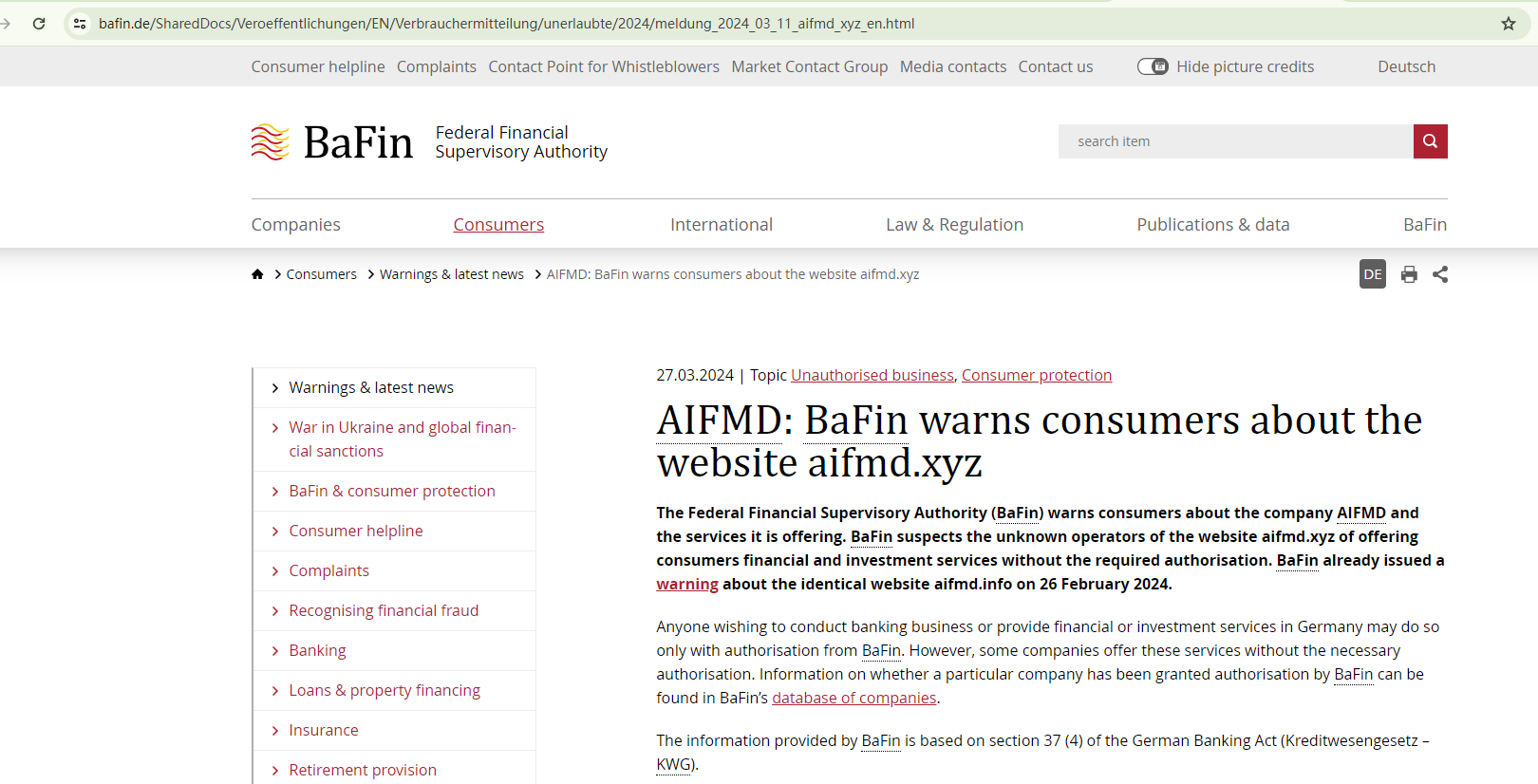The image size is (1538, 784).
Task: Open Complaints link in top bar
Action: (x=437, y=66)
